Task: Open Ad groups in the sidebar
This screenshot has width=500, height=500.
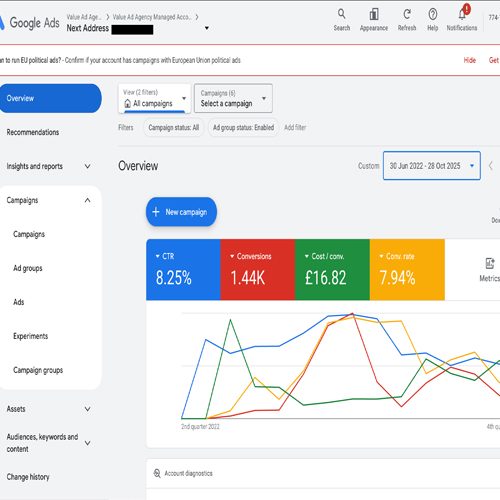Action: (28, 268)
